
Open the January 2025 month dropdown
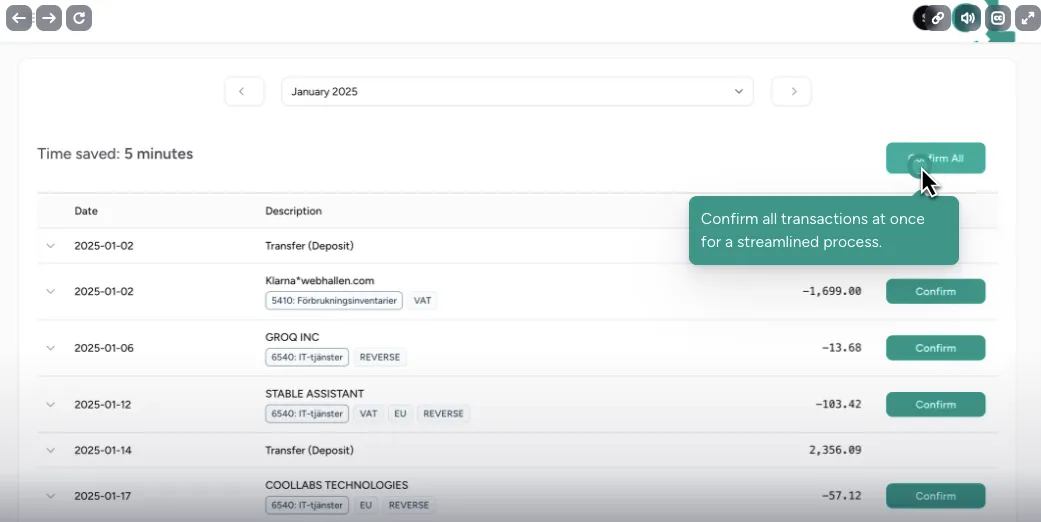(517, 91)
